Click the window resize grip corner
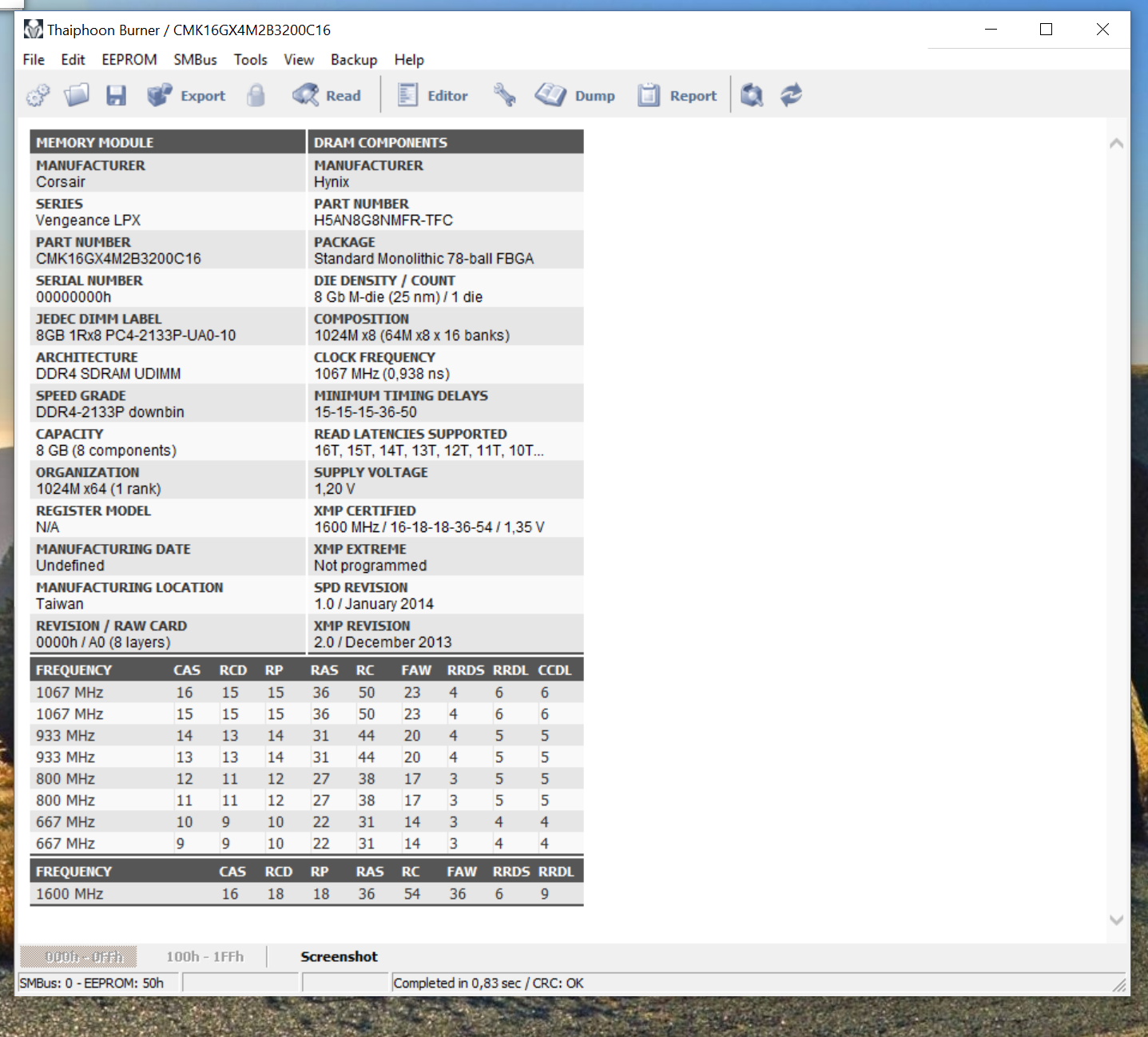The width and height of the screenshot is (1148, 1037). coord(1119,985)
